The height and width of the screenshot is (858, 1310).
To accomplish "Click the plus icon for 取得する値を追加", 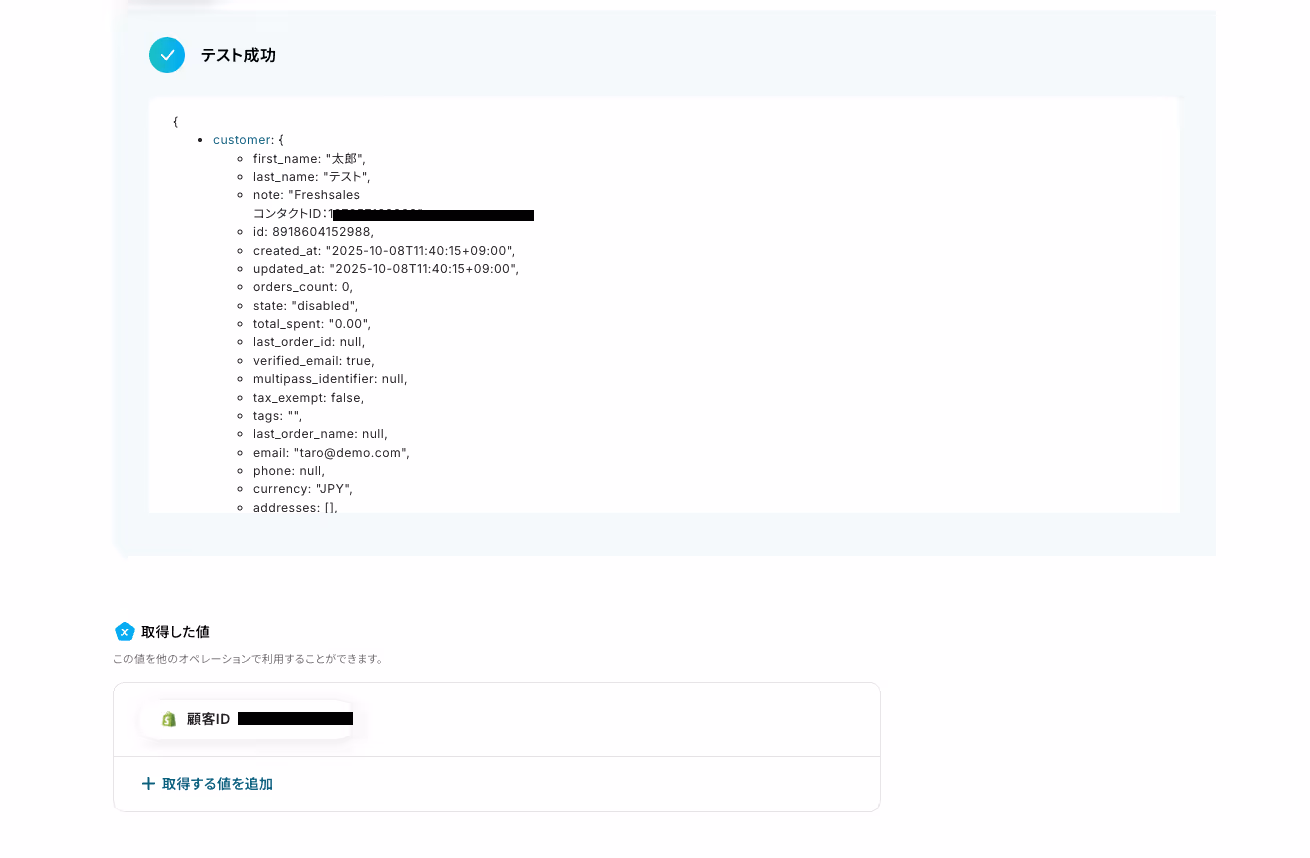I will [148, 784].
